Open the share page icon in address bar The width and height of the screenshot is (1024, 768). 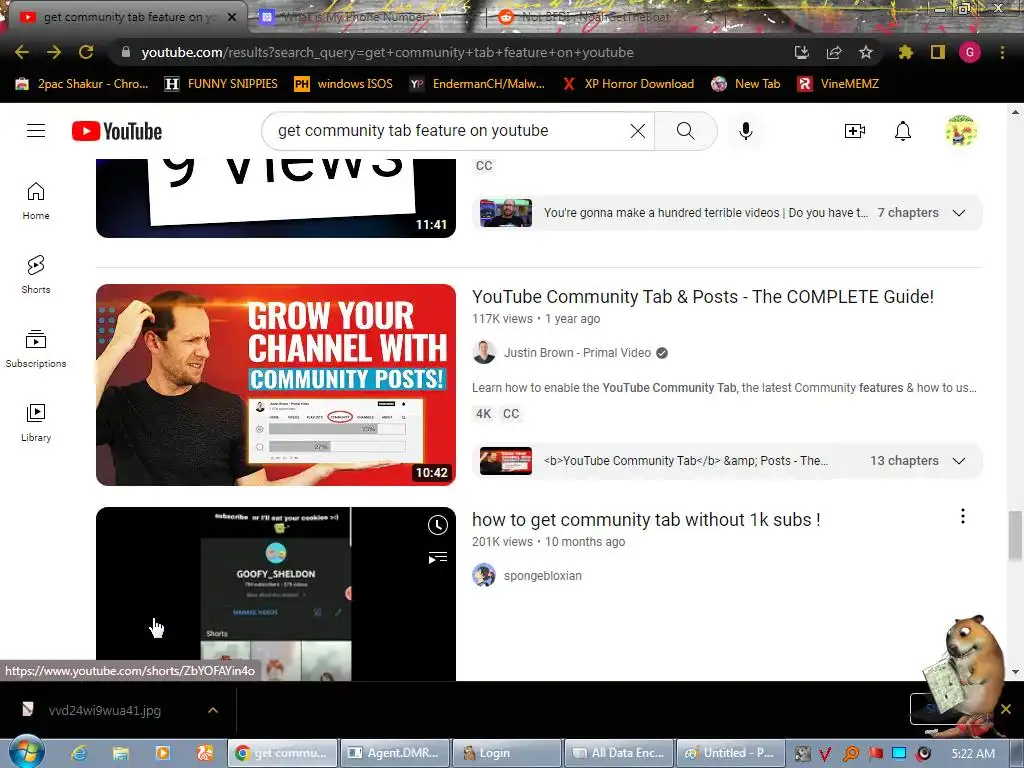point(834,52)
